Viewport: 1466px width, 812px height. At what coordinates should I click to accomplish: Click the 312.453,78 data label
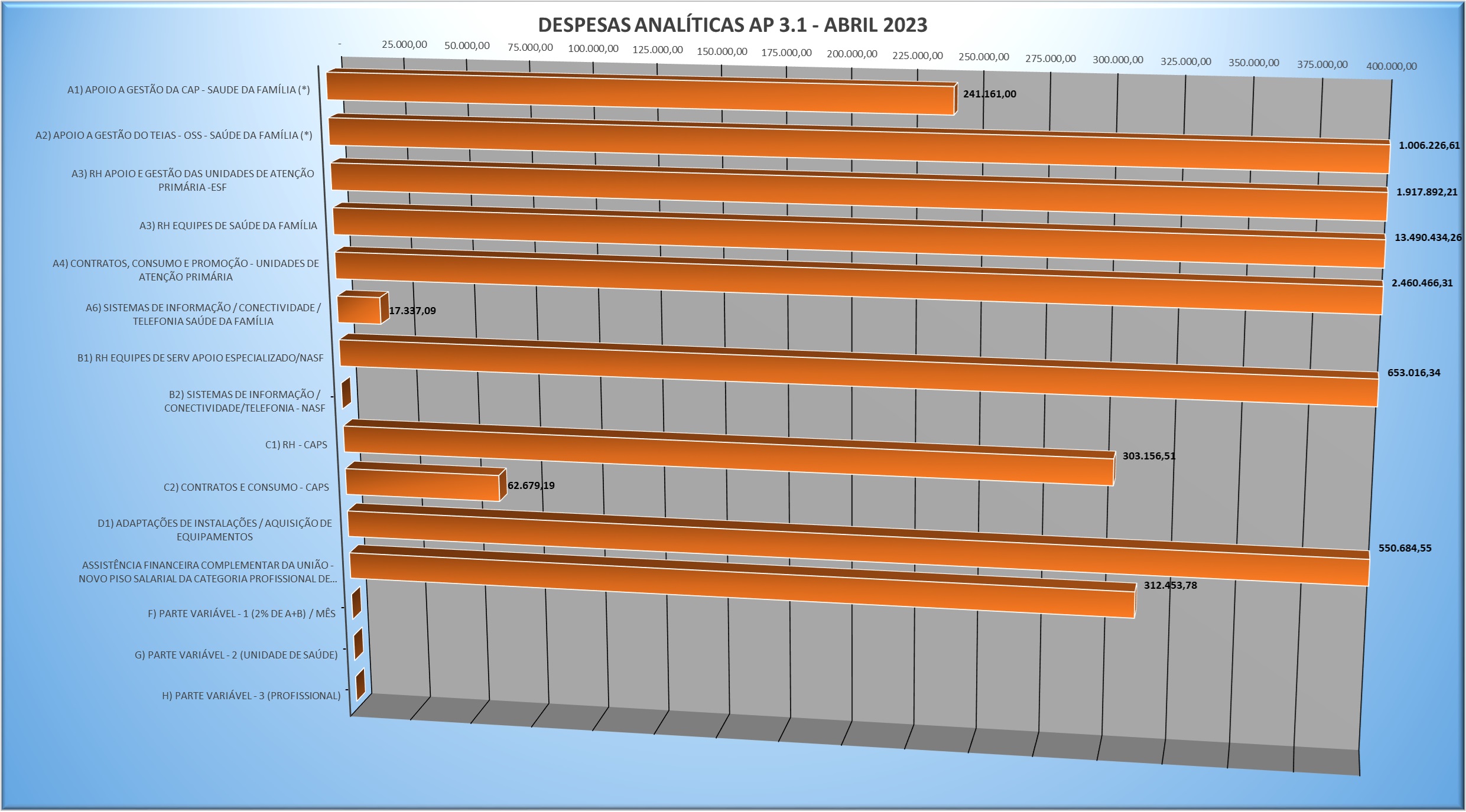1170,585
